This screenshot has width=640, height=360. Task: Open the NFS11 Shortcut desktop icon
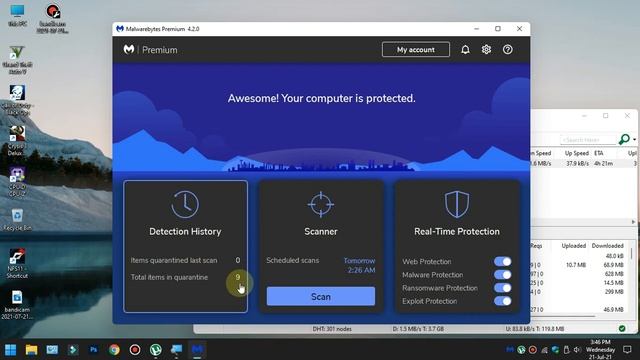tap(17, 263)
